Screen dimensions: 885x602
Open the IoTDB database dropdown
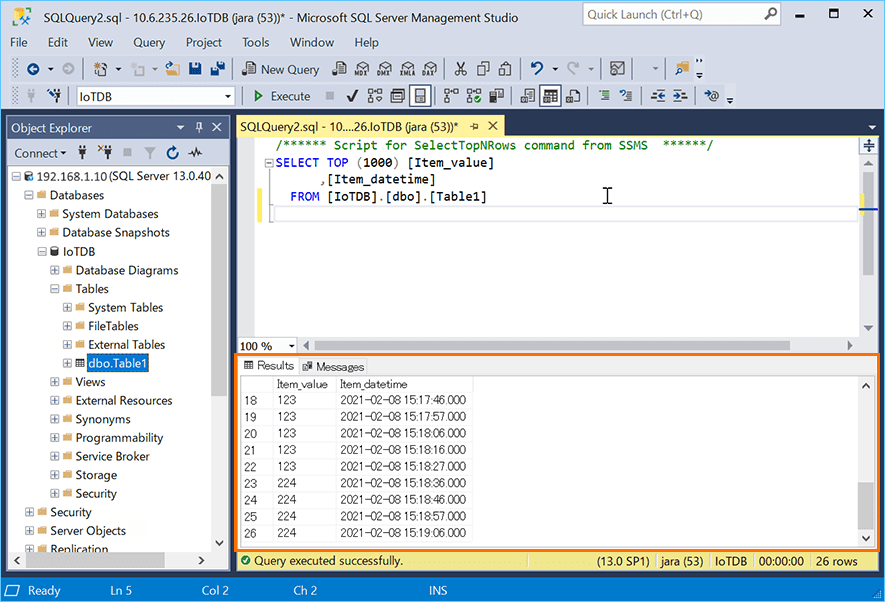coord(228,96)
